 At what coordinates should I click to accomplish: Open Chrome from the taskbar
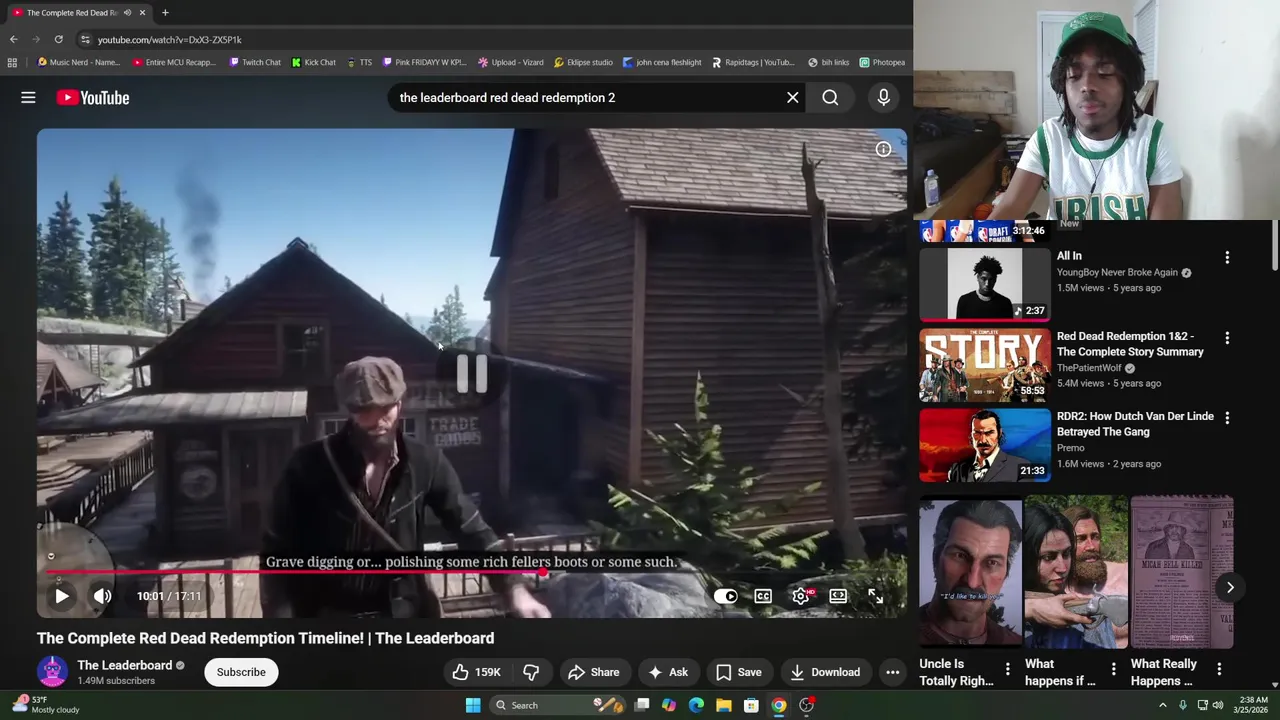click(x=778, y=705)
